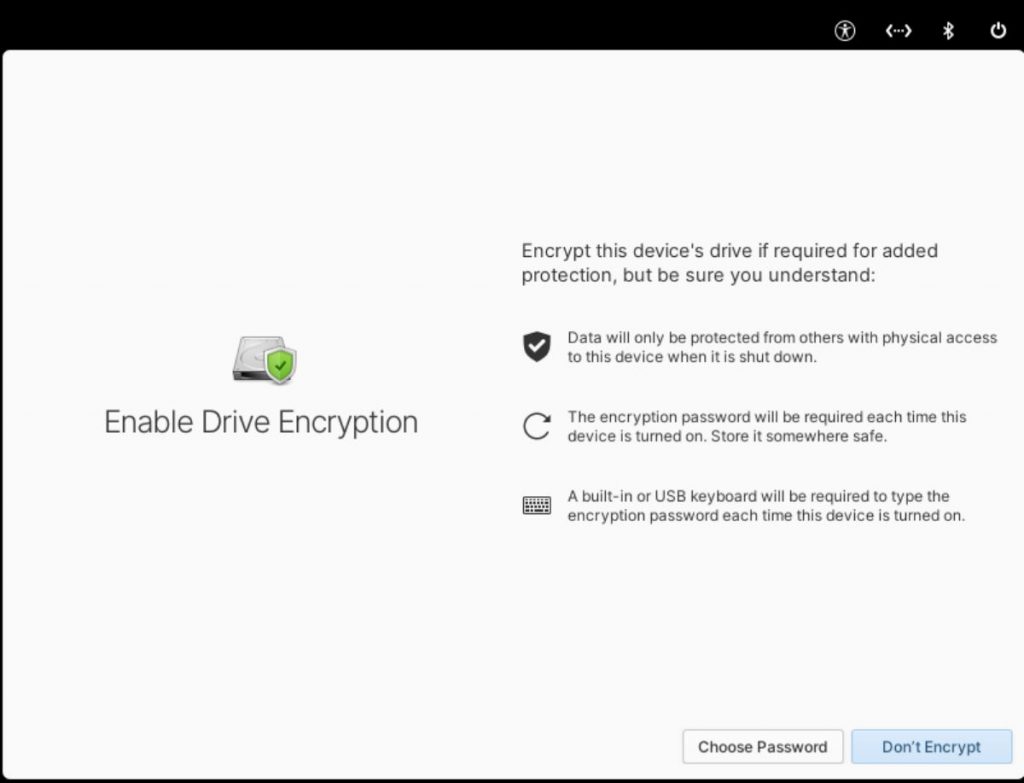Image resolution: width=1024 pixels, height=783 pixels.
Task: Click the keyboard icon in the list
Action: tap(537, 506)
